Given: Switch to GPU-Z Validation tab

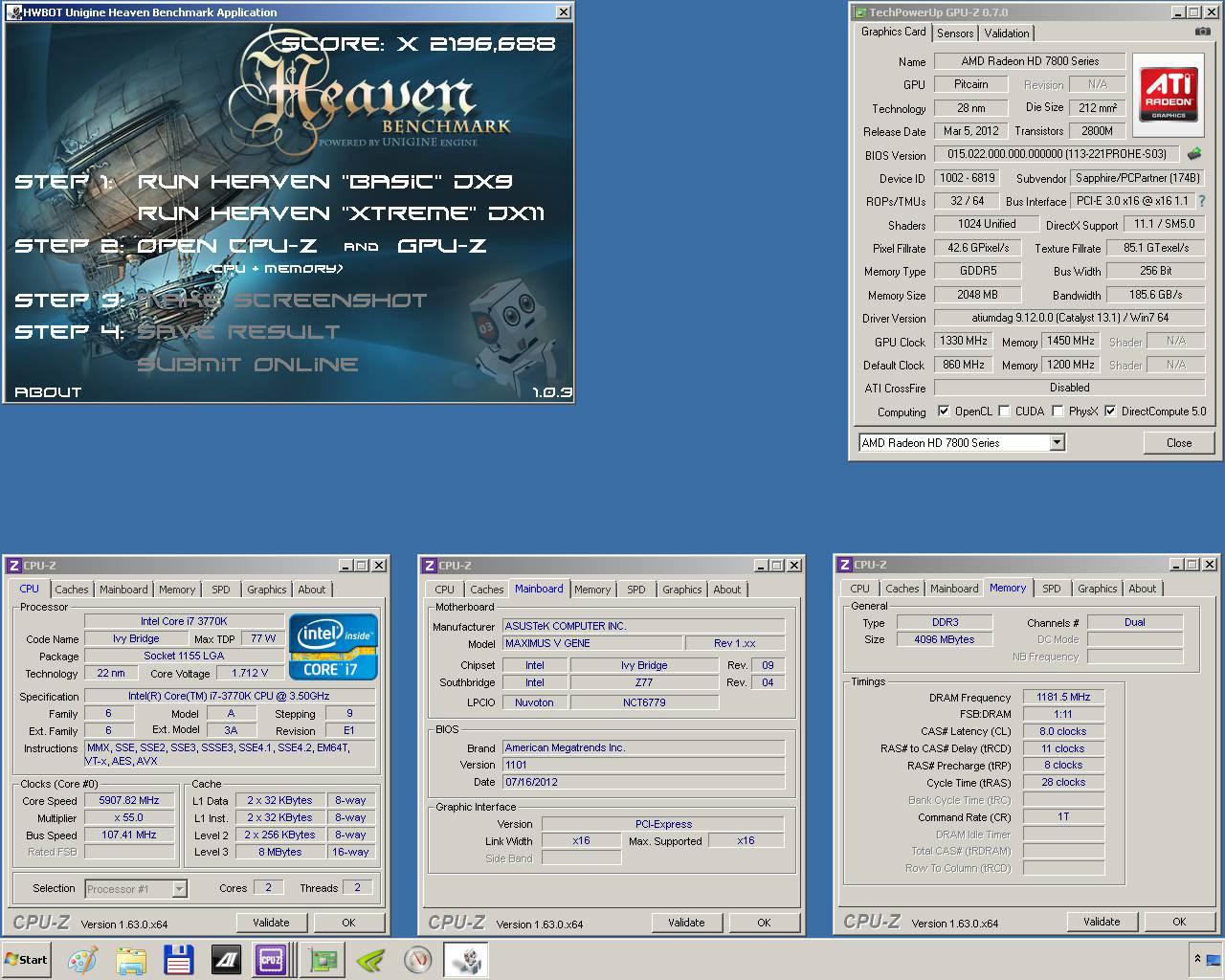Looking at the screenshot, I should coord(1007,33).
